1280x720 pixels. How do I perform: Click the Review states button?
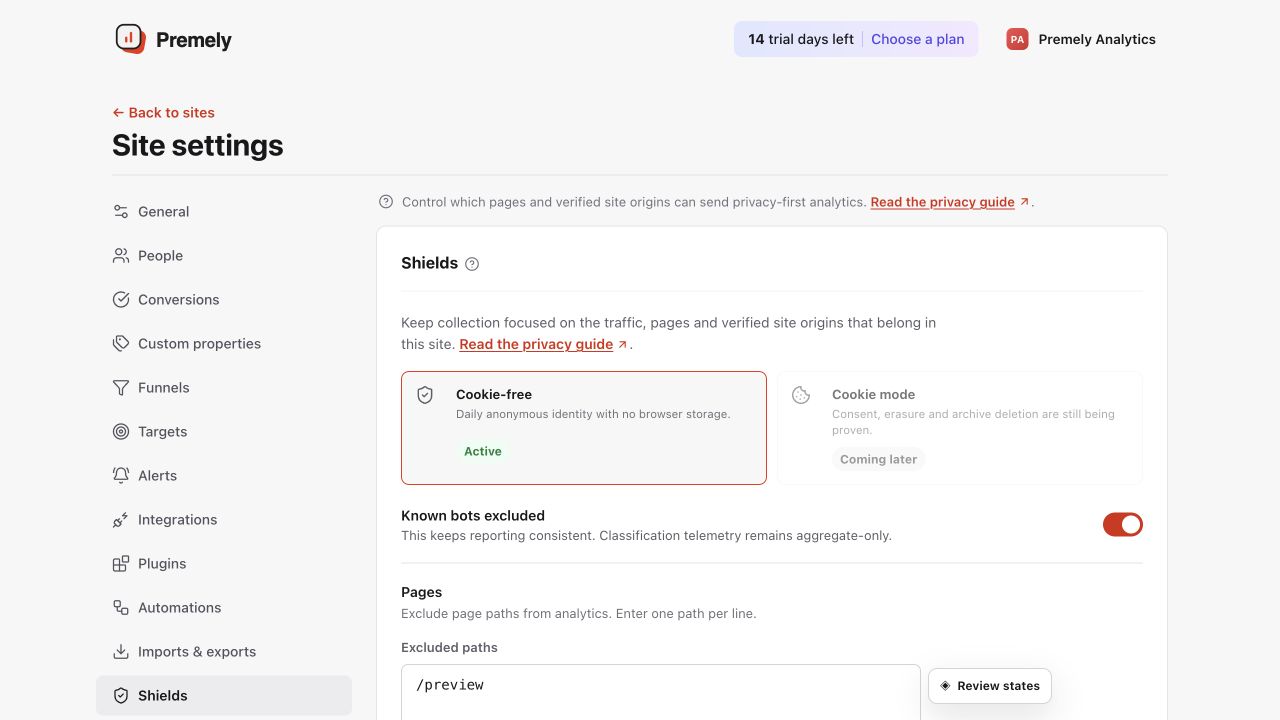pyautogui.click(x=990, y=686)
